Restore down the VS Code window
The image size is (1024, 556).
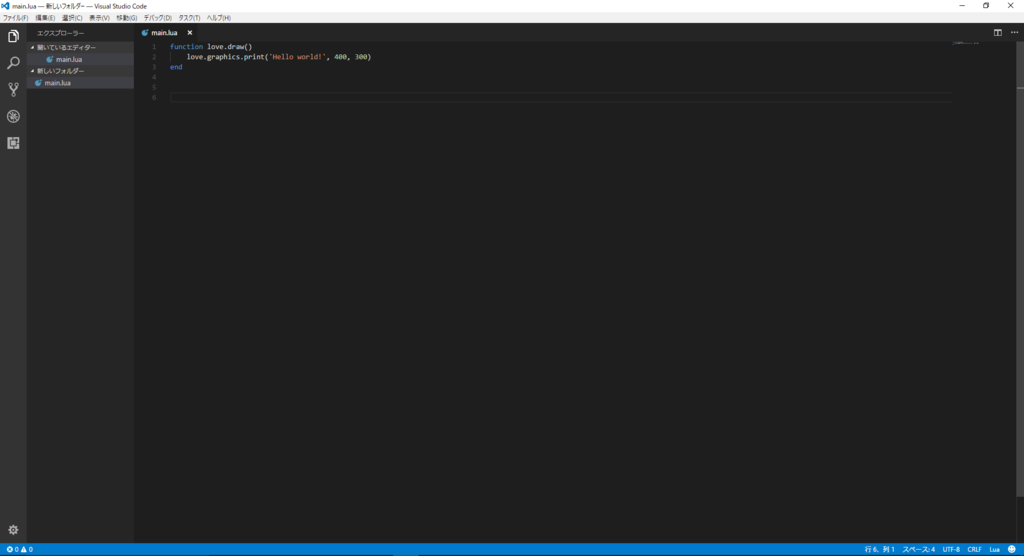tap(985, 6)
